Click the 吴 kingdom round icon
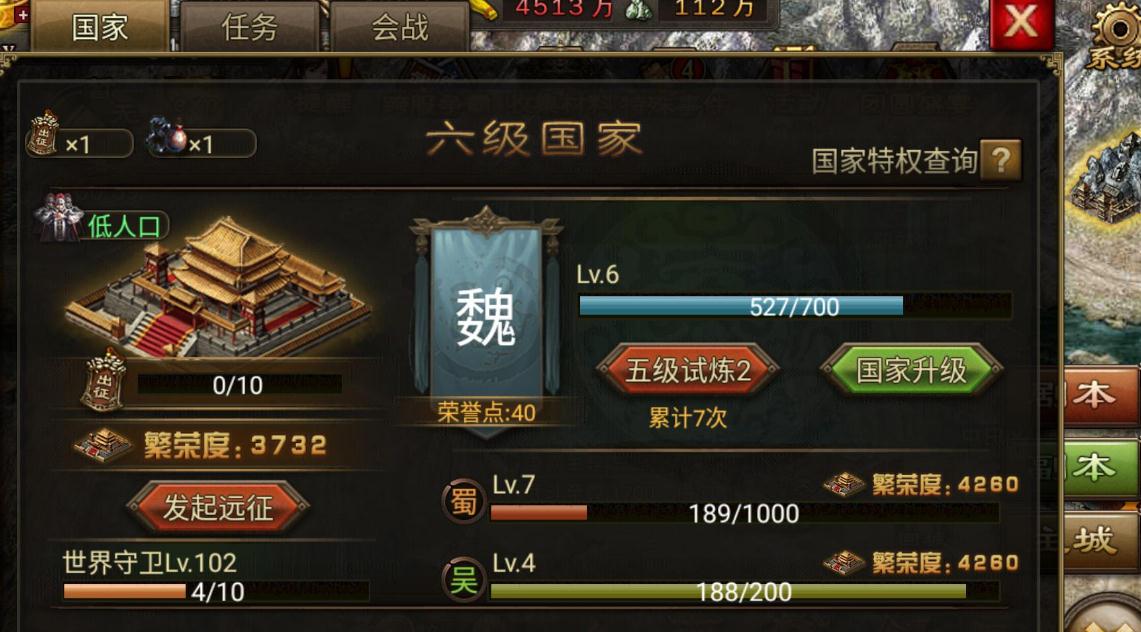The image size is (1141, 632). coord(463,580)
